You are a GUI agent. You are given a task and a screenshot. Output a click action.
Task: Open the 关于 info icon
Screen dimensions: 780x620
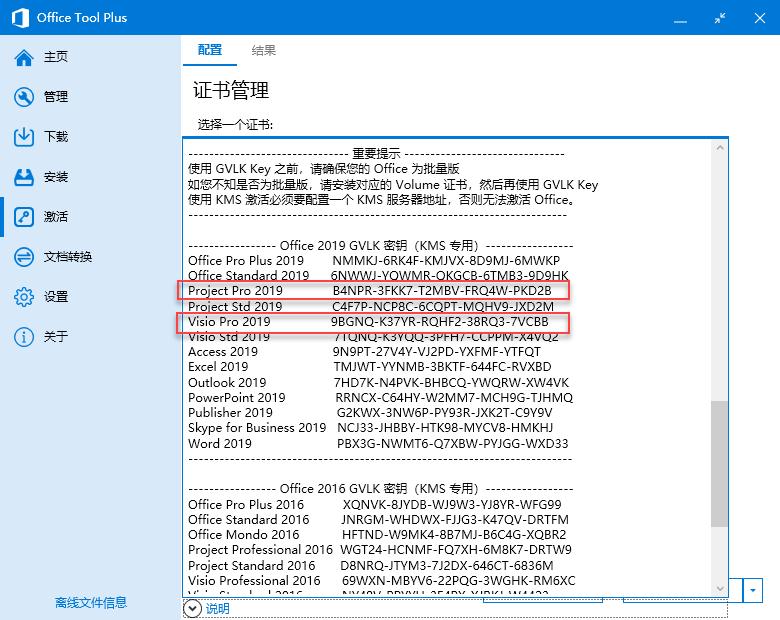click(x=23, y=337)
